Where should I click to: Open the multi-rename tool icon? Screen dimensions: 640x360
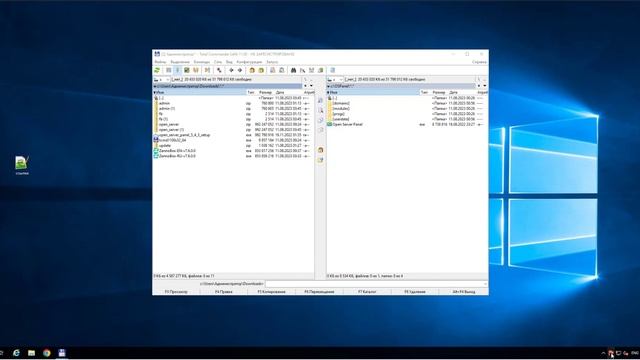[302, 70]
